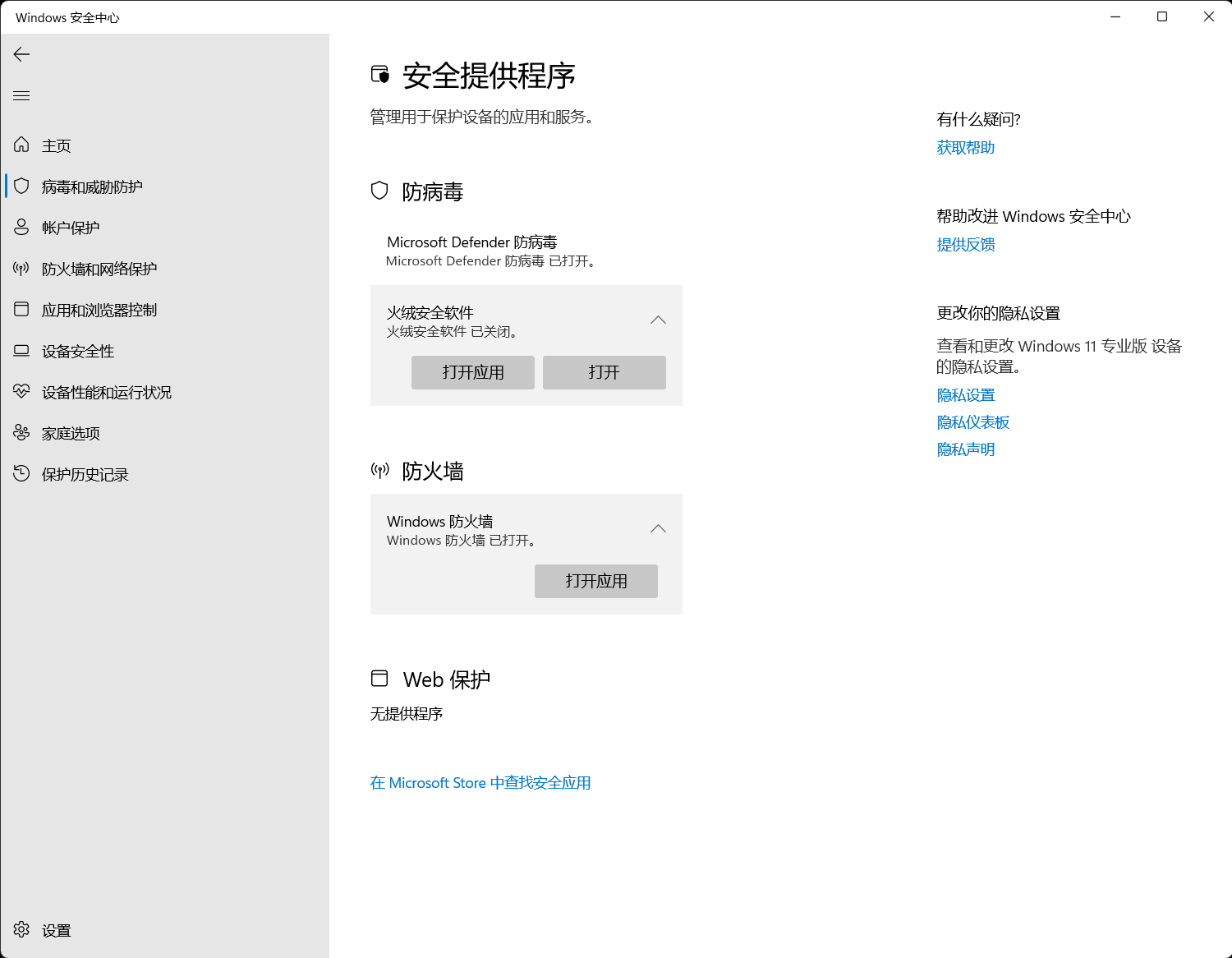Click the 打开 button for 火绒安全软件
Image resolution: width=1232 pixels, height=958 pixels.
605,372
